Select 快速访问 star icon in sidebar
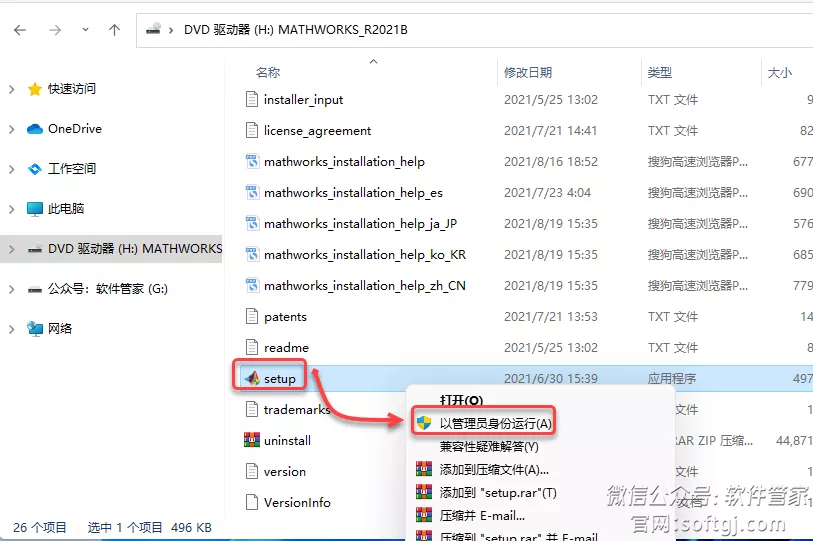The width and height of the screenshot is (813, 541). pos(35,89)
